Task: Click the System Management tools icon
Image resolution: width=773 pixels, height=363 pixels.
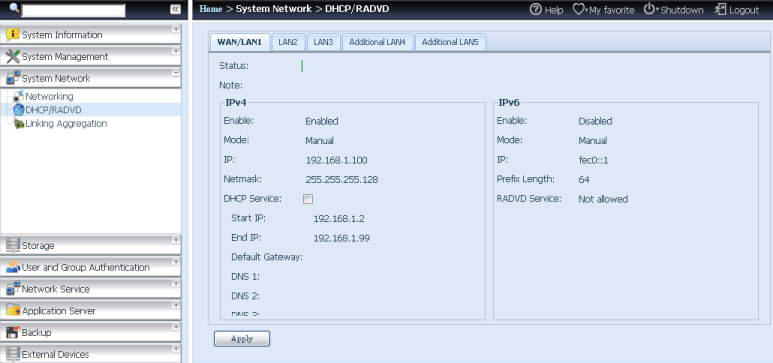Action: [12, 56]
